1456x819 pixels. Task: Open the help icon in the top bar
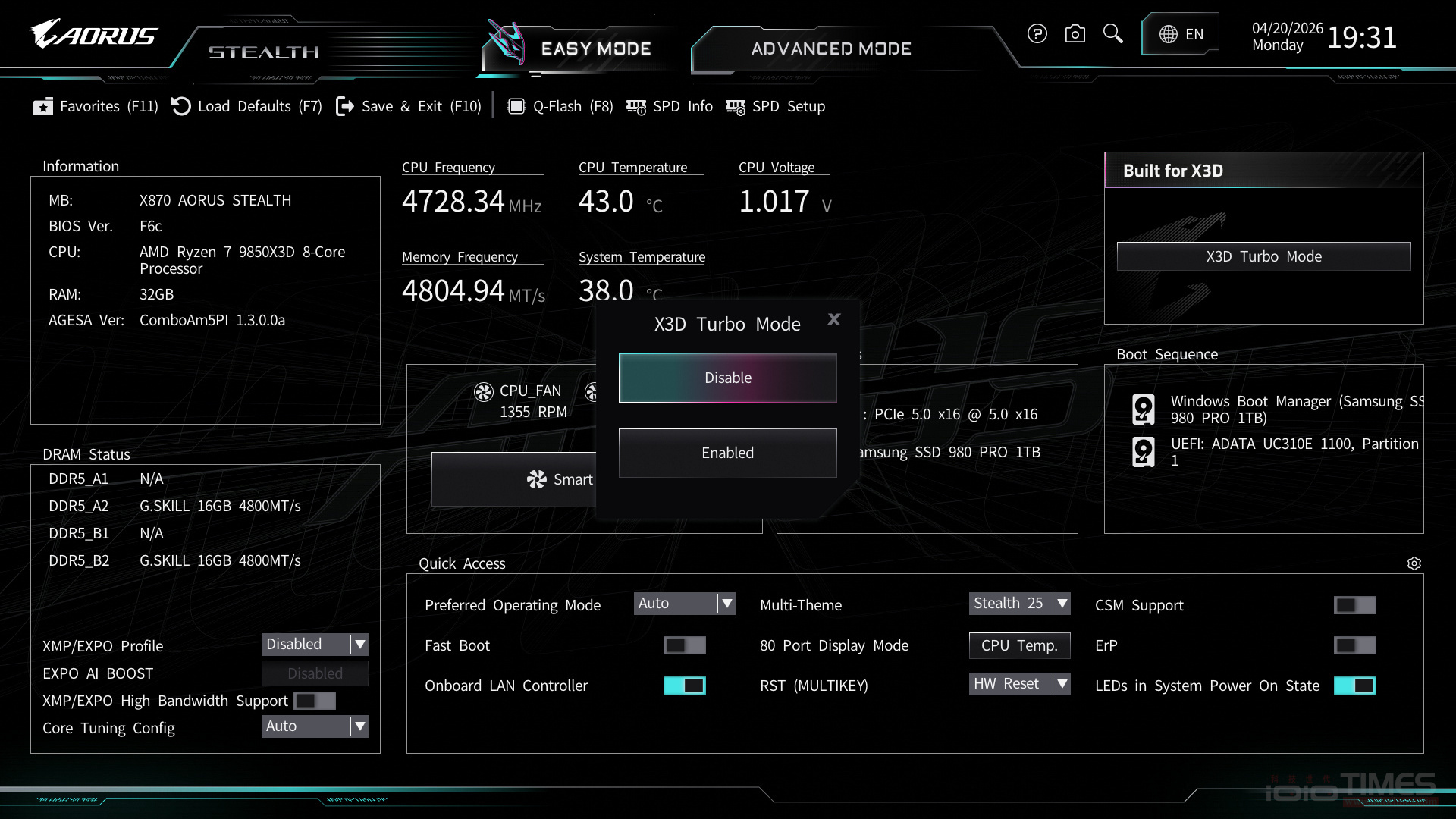pos(1037,33)
